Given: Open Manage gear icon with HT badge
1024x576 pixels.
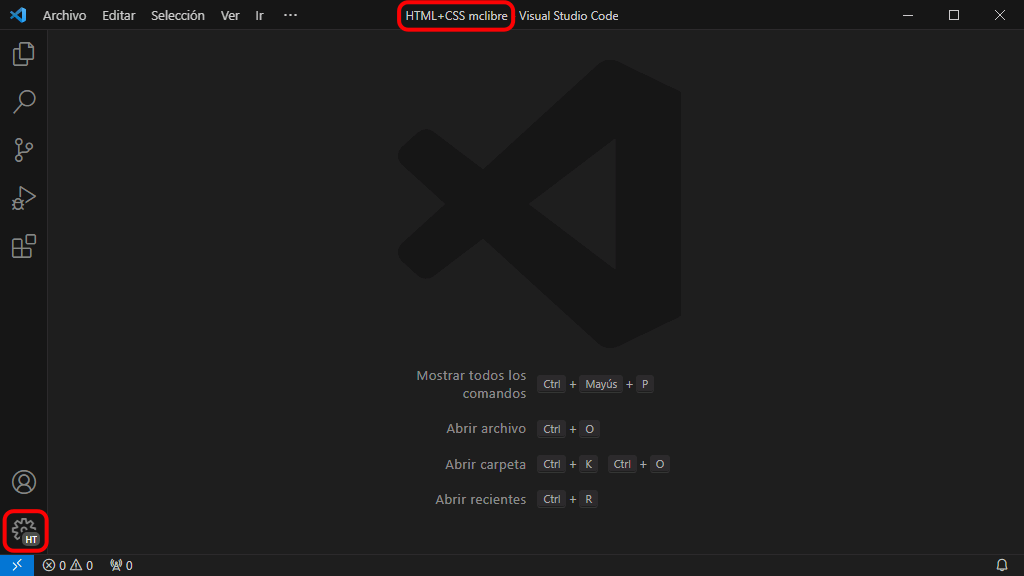Looking at the screenshot, I should point(25,531).
